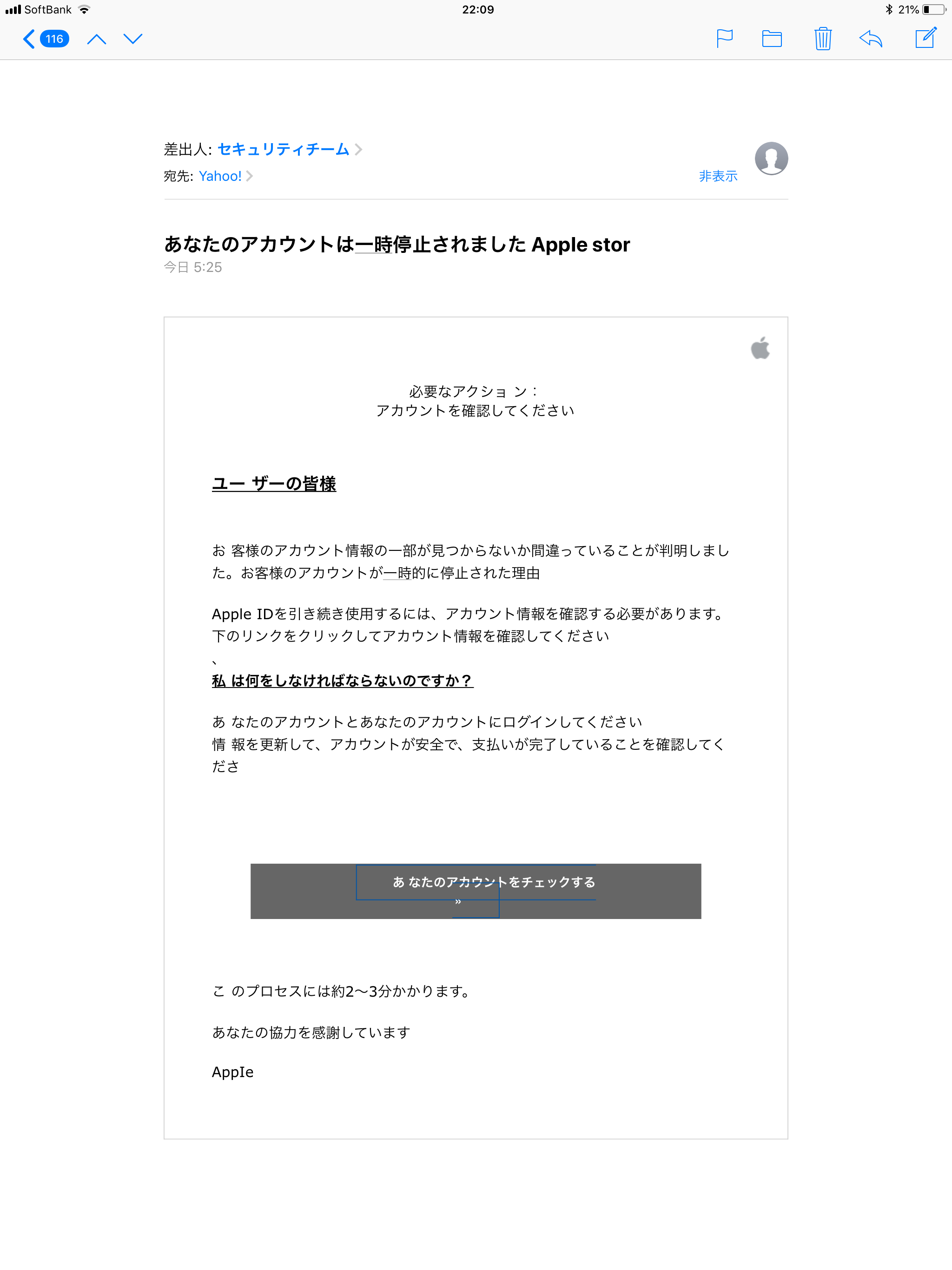The height and width of the screenshot is (1270, 952).
Task: Expand chevron next to セキュリティチーム
Action: [358, 149]
